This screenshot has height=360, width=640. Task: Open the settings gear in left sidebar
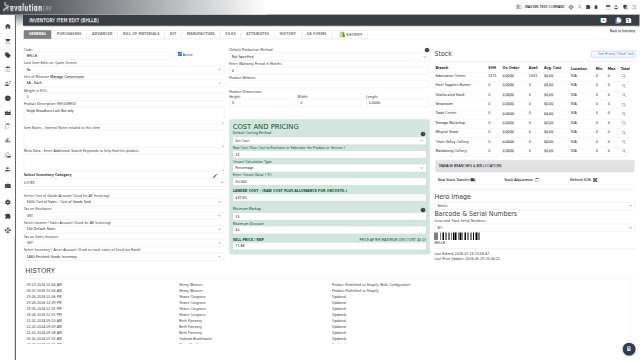[8, 202]
